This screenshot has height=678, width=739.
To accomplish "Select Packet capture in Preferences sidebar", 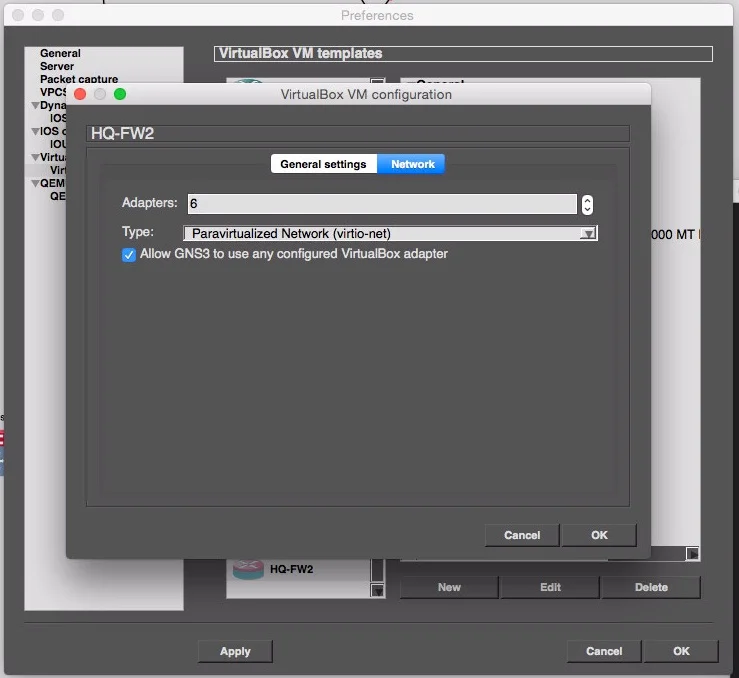I will click(x=79, y=79).
